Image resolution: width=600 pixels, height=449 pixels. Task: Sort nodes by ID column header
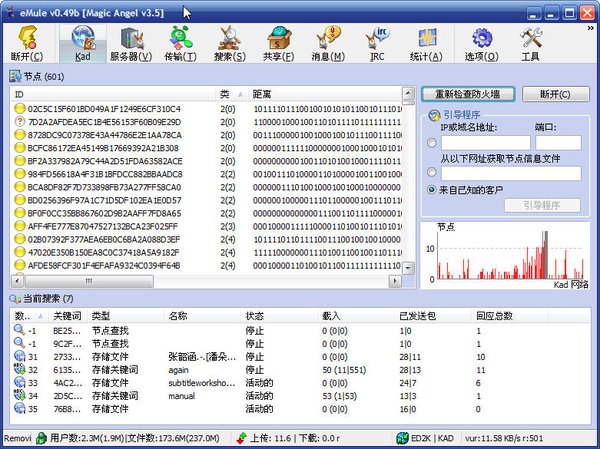tap(113, 94)
